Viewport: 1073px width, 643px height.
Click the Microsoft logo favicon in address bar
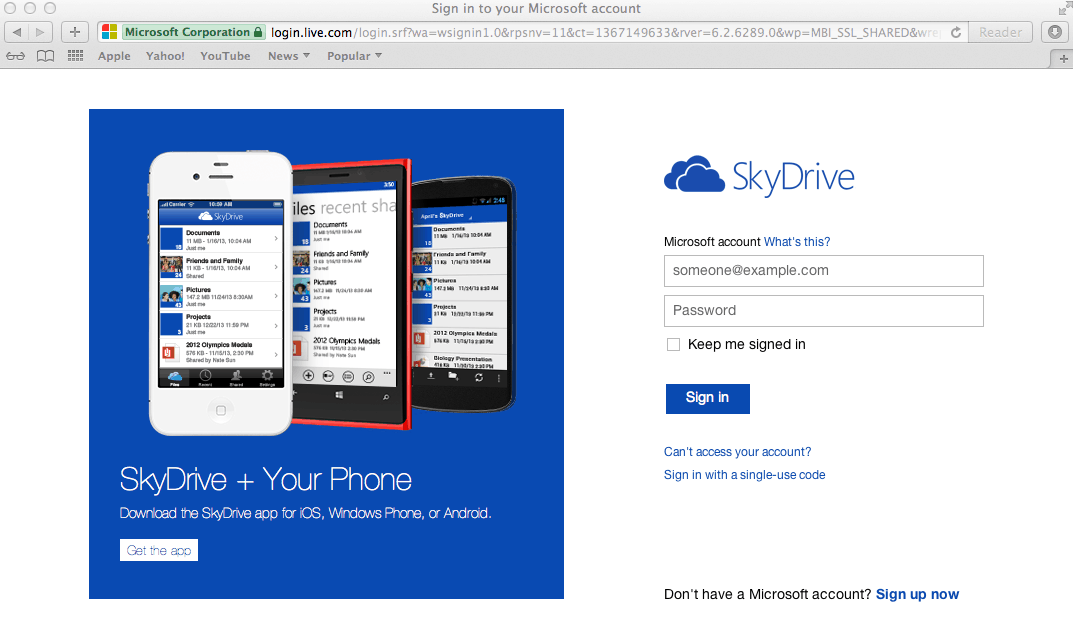(x=109, y=32)
